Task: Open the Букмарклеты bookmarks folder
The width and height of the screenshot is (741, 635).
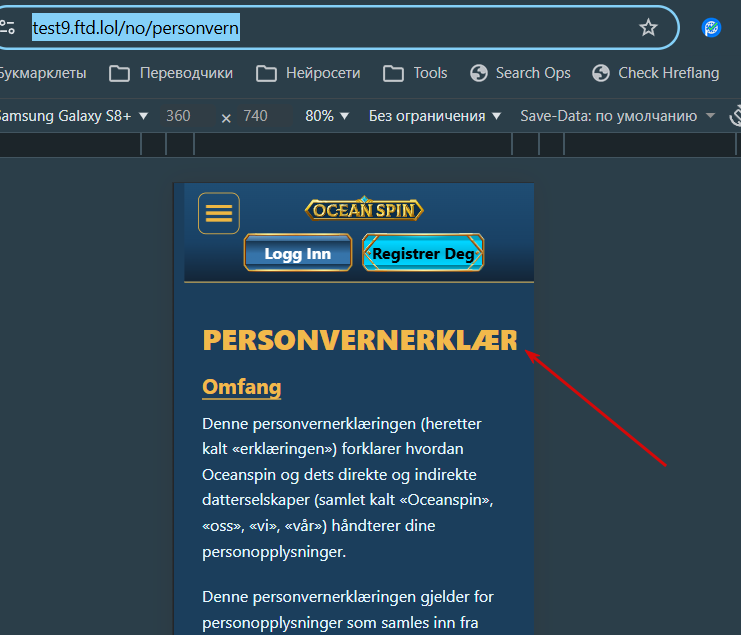Action: pyautogui.click(x=43, y=73)
